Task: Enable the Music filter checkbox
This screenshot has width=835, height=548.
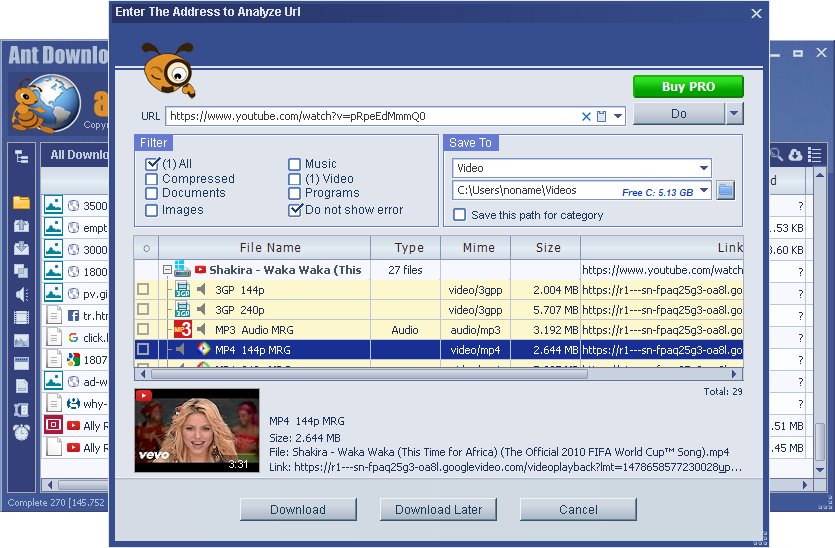Action: [294, 164]
